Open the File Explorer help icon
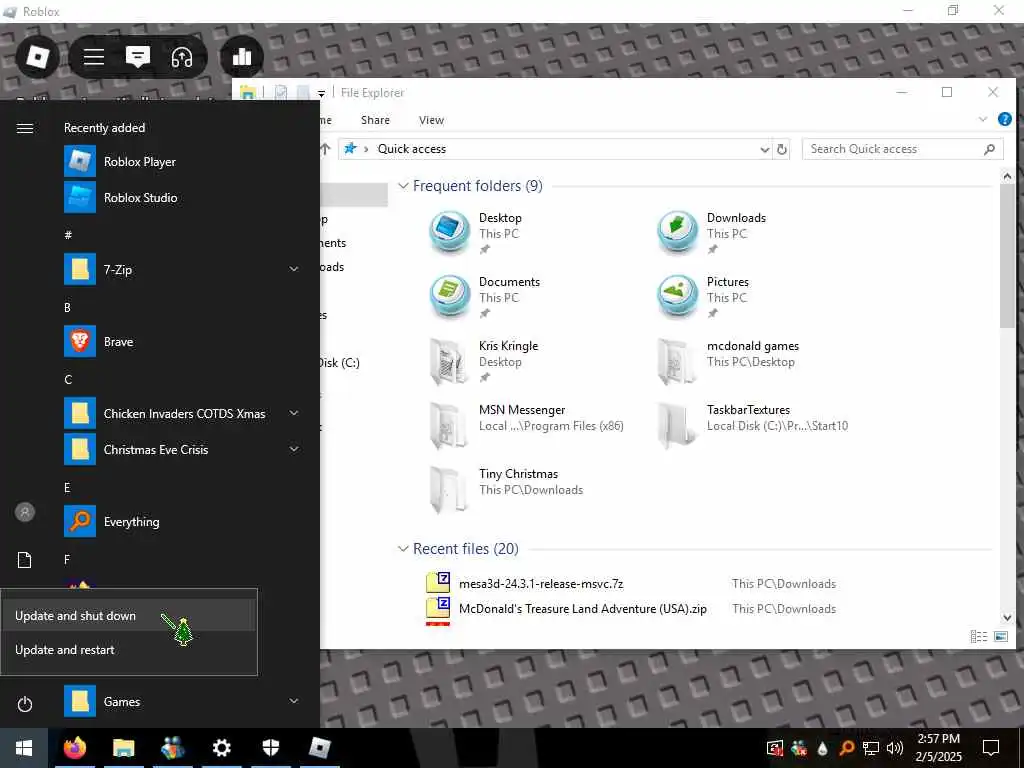 point(1004,120)
